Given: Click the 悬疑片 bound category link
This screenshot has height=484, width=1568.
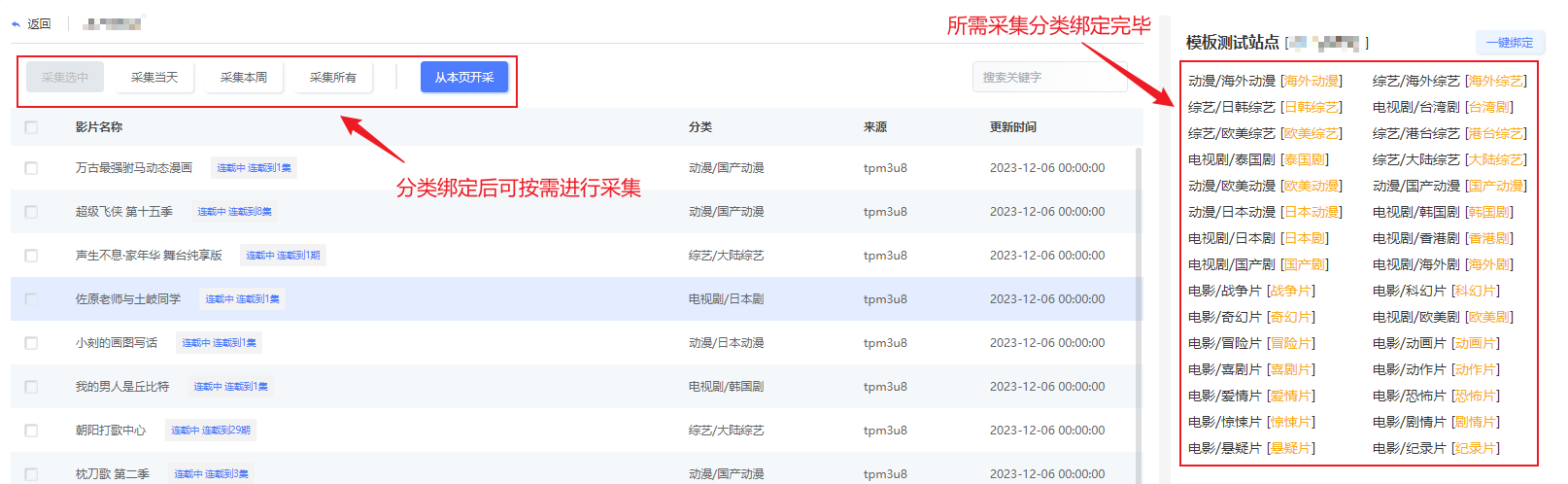Looking at the screenshot, I should pos(1291,449).
